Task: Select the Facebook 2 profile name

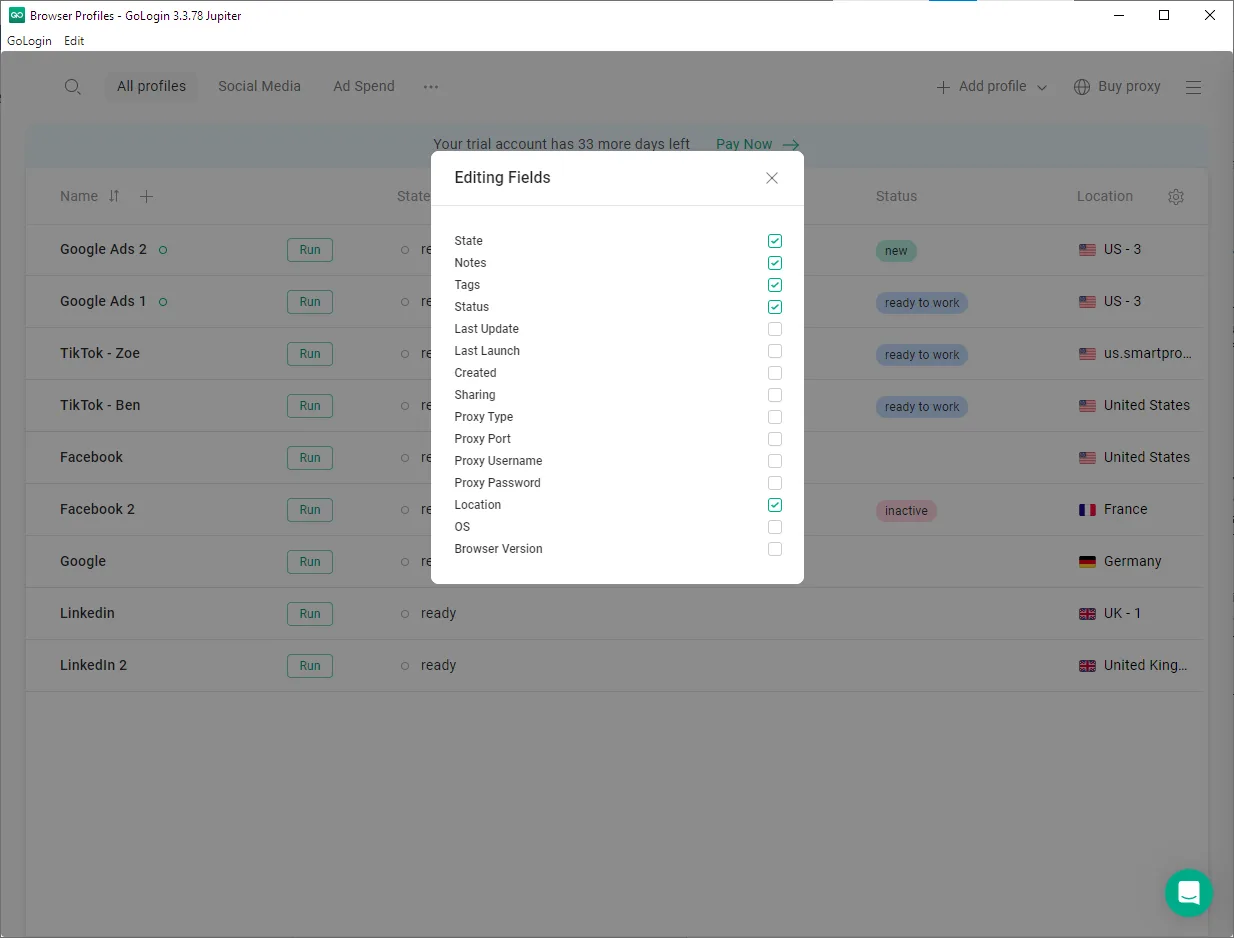Action: (x=97, y=509)
